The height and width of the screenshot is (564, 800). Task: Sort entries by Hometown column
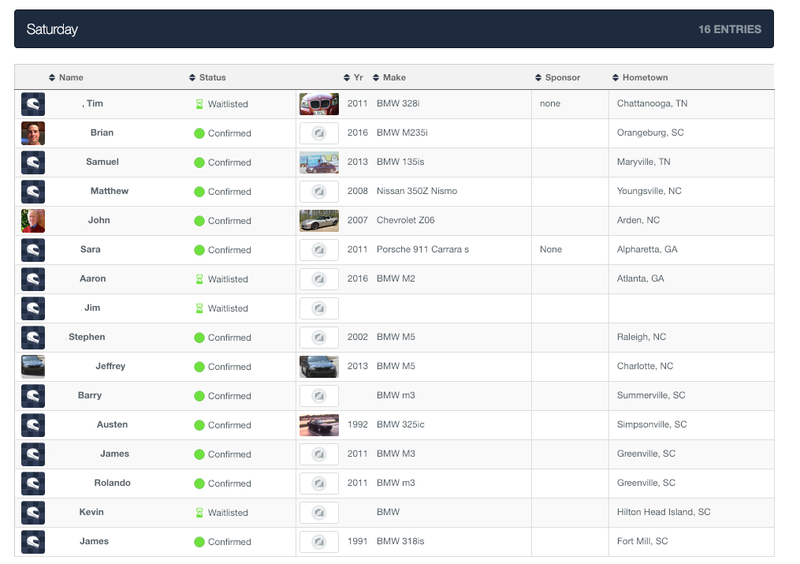(x=640, y=78)
